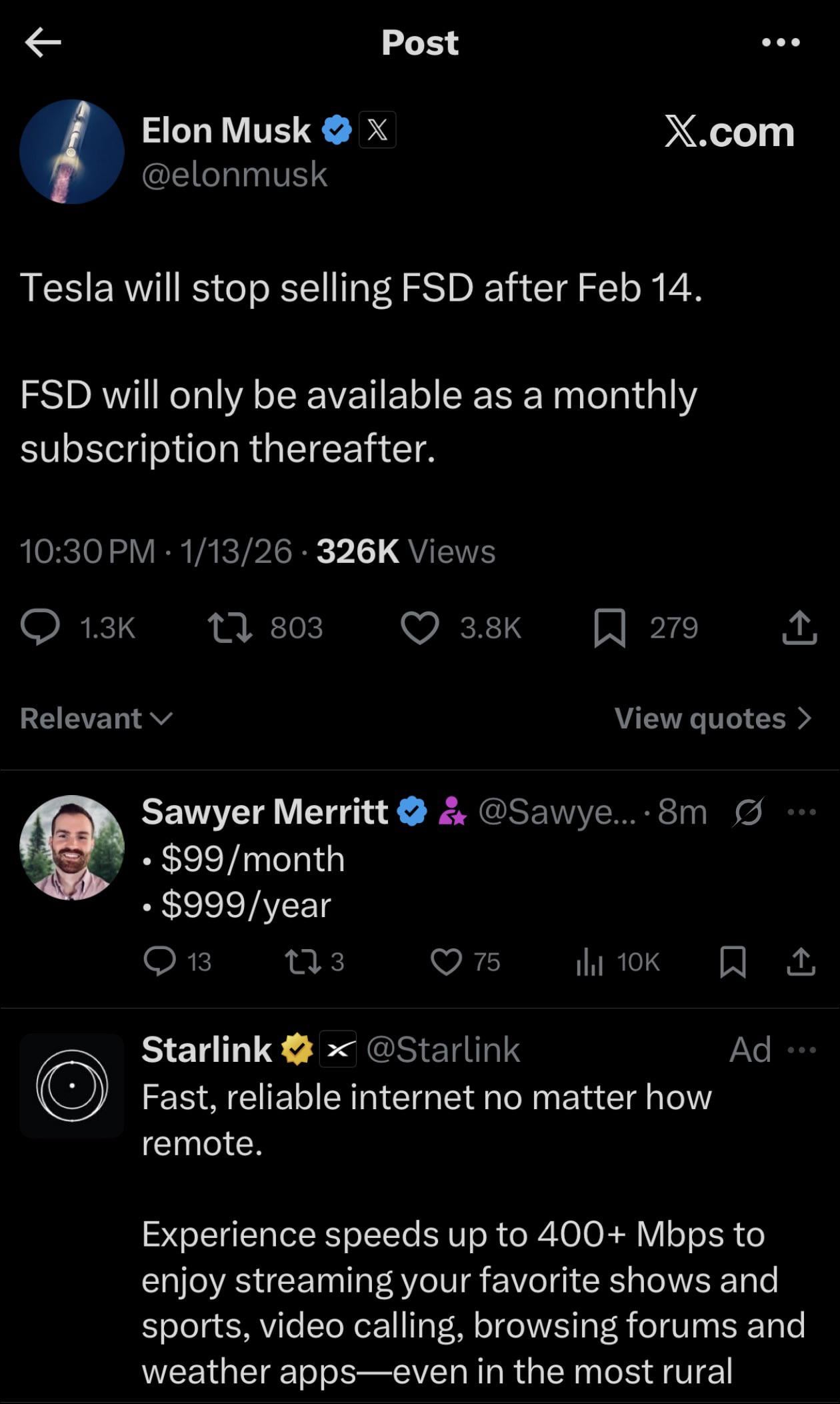Bookmark Sawyer Merritt's reply
The width and height of the screenshot is (840, 1404).
click(733, 962)
